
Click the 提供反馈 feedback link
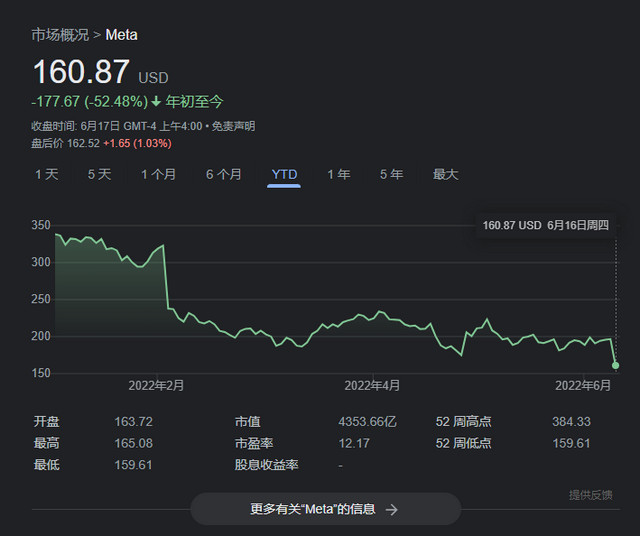point(591,495)
